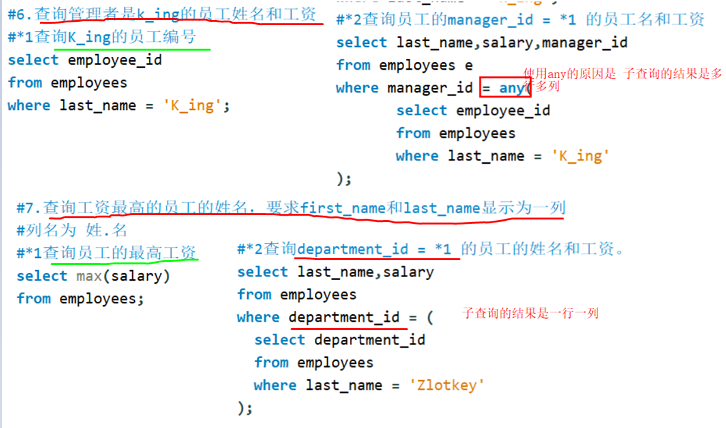Click 'from employees' in the Zlotkey subquery

[x=314, y=363]
